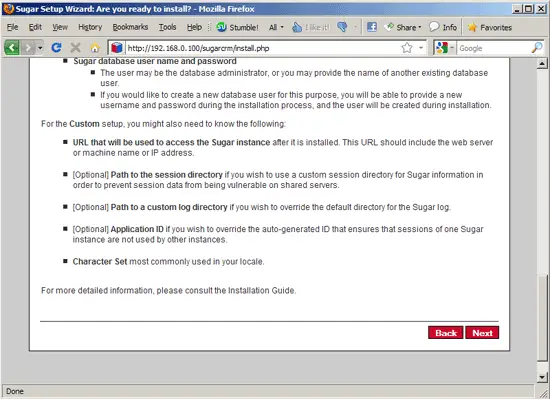Click the red Next button

coord(482,333)
